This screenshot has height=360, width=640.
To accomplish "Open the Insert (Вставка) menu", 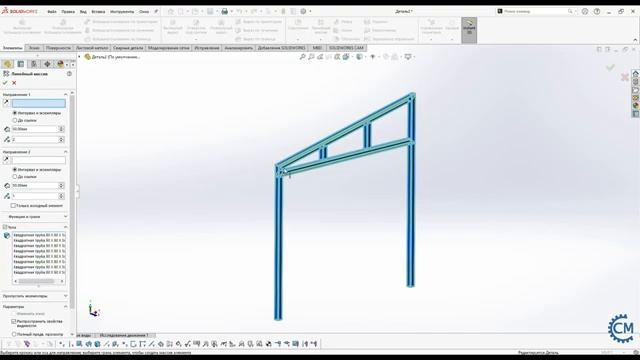I will tap(98, 11).
